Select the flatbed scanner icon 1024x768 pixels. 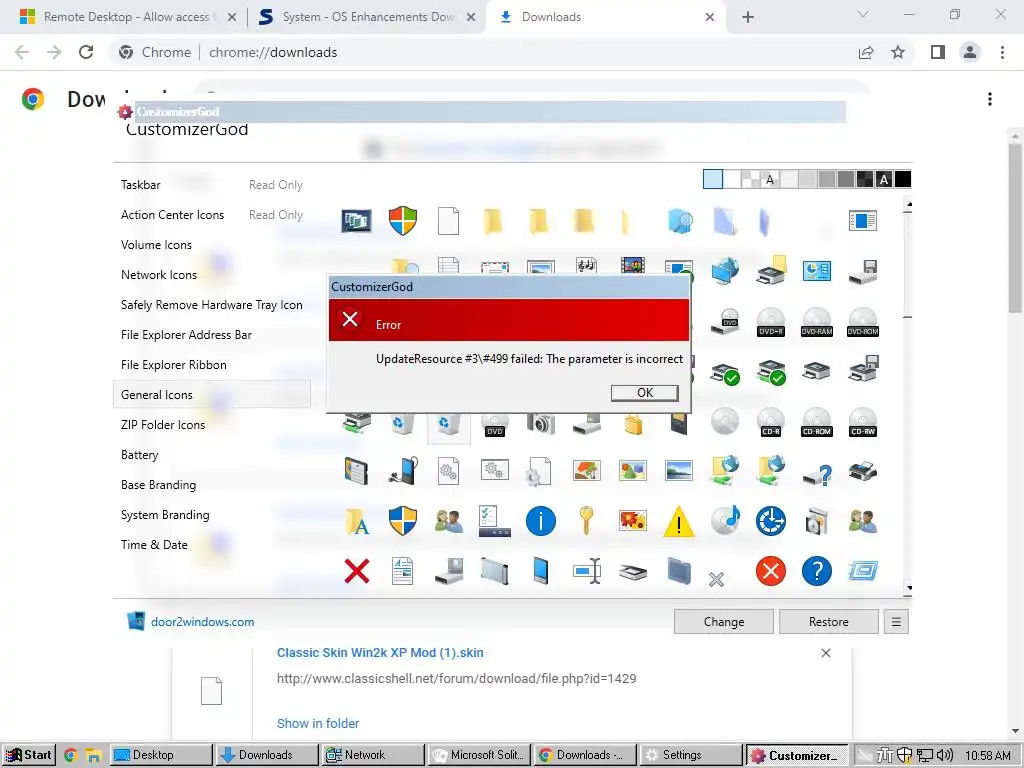point(632,573)
